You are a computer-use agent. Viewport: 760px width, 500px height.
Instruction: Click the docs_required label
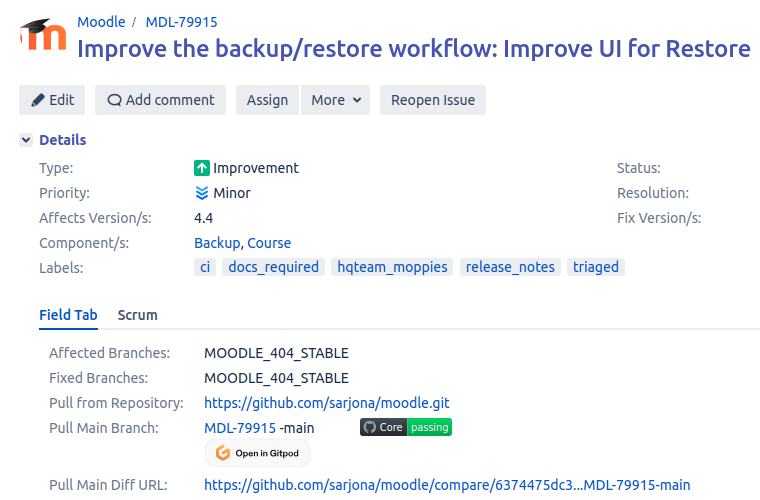coord(273,267)
